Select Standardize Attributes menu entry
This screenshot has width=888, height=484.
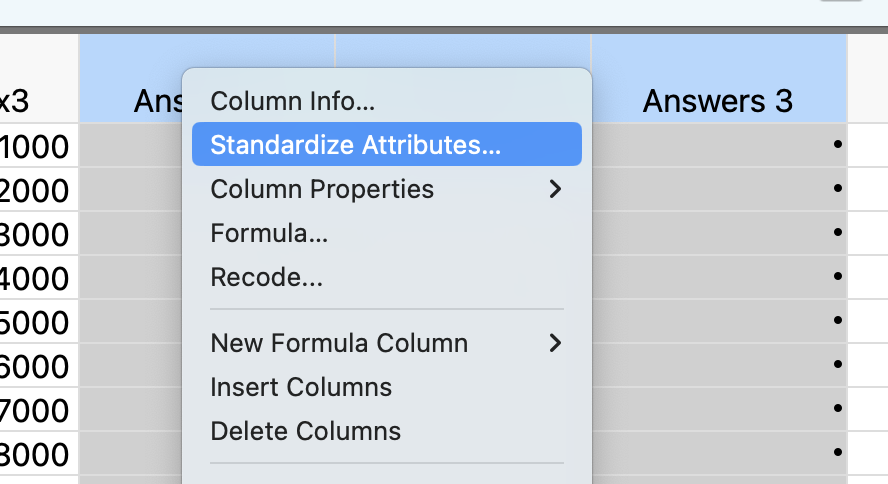[x=355, y=145]
